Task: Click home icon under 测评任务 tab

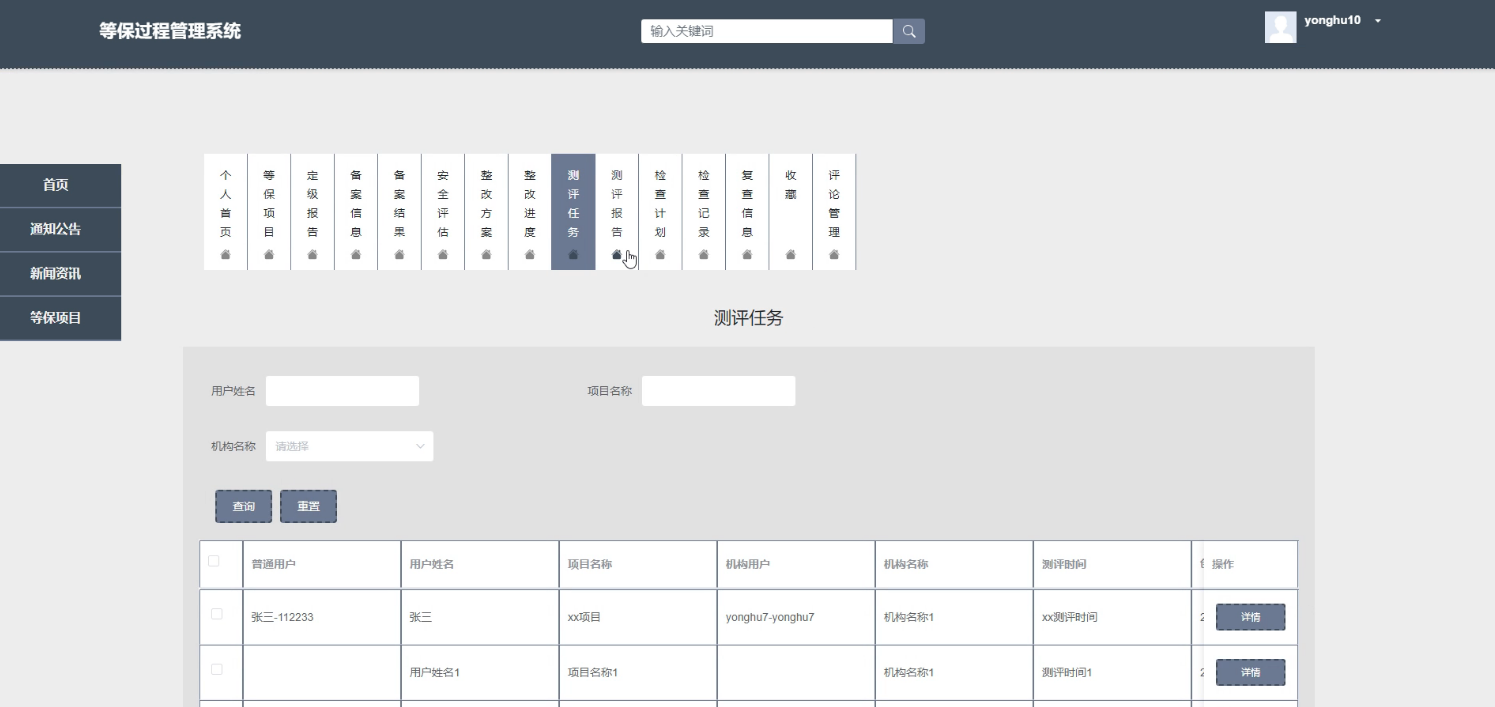Action: [573, 255]
